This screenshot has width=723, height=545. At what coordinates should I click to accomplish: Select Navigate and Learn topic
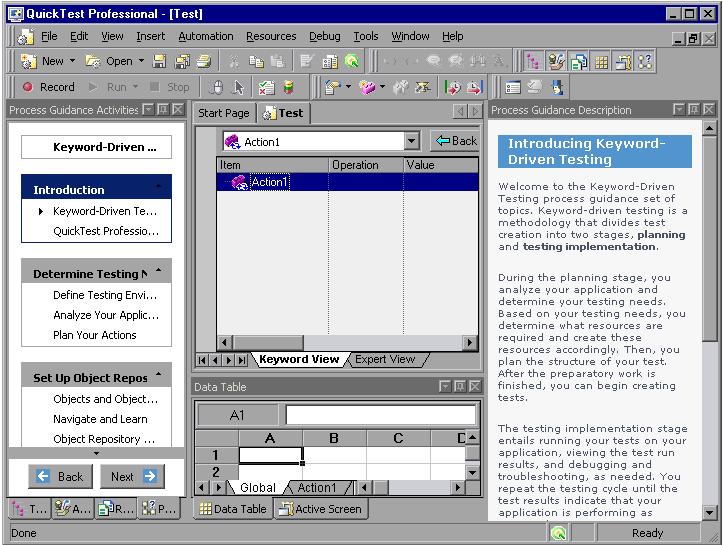coord(100,419)
